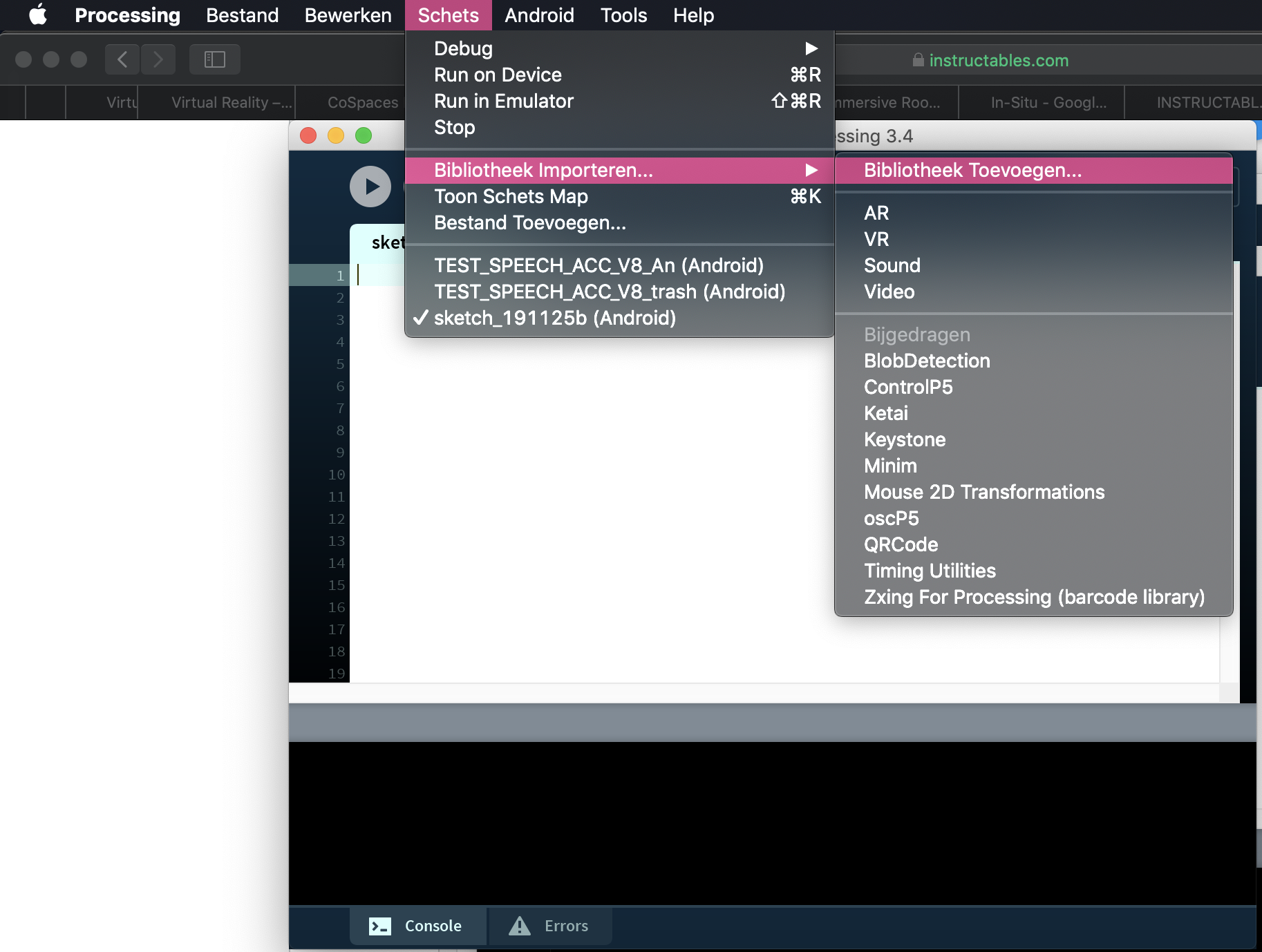Import the ControlP5 library
The image size is (1262, 952).
click(x=1034, y=387)
